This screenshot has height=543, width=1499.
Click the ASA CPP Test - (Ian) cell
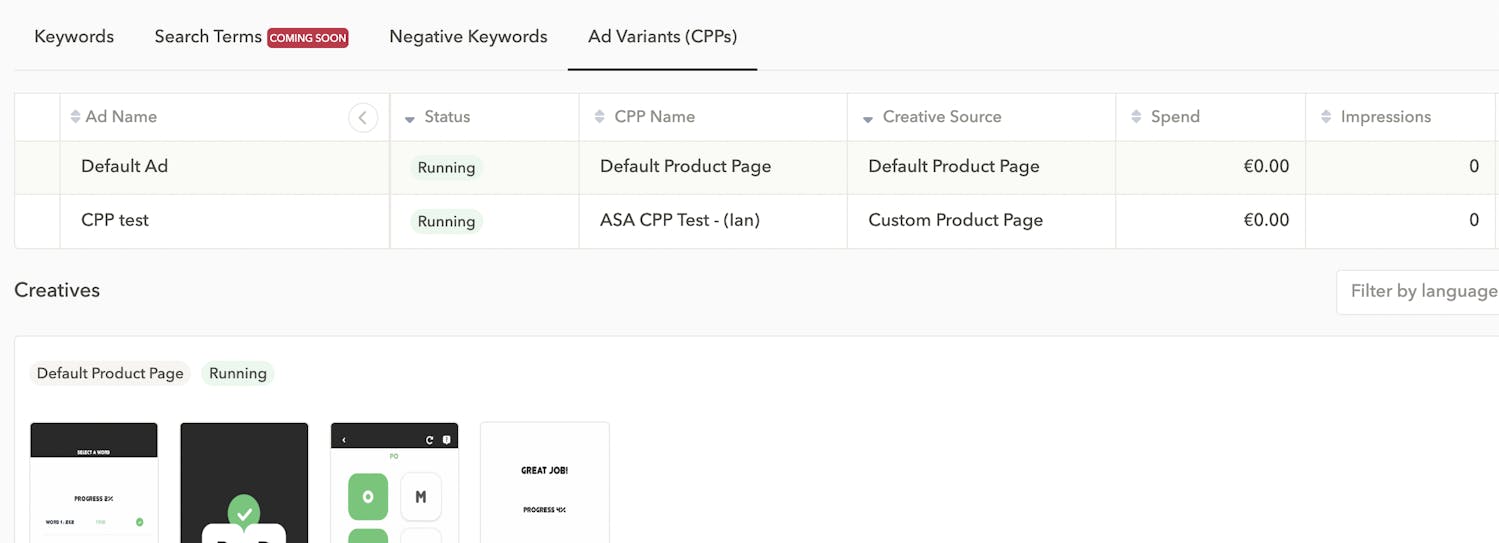pyautogui.click(x=680, y=221)
